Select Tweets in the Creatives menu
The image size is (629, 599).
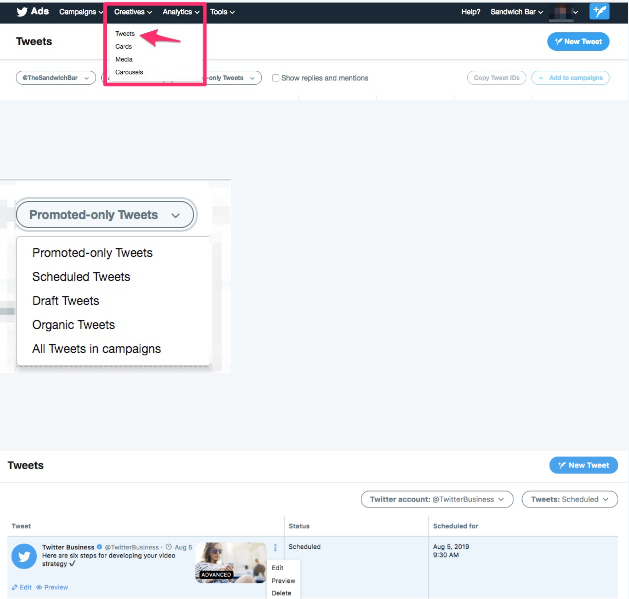125,34
